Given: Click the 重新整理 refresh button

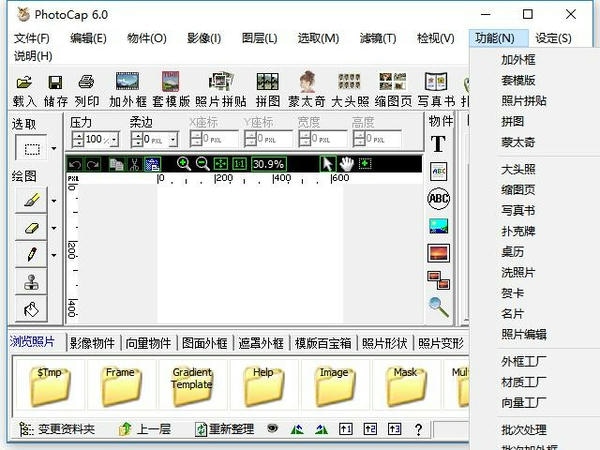Looking at the screenshot, I should click(225, 429).
